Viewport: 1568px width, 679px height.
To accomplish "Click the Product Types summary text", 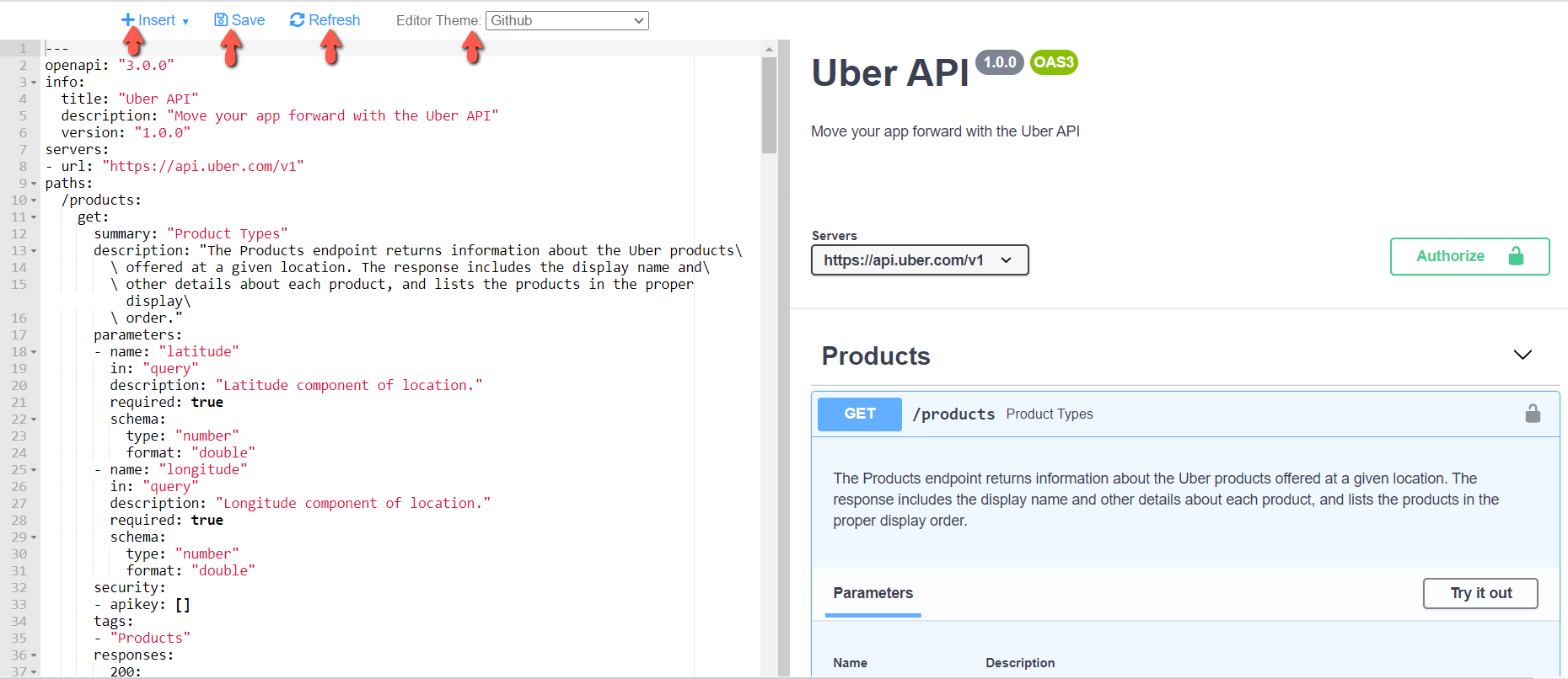I will pyautogui.click(x=1050, y=414).
